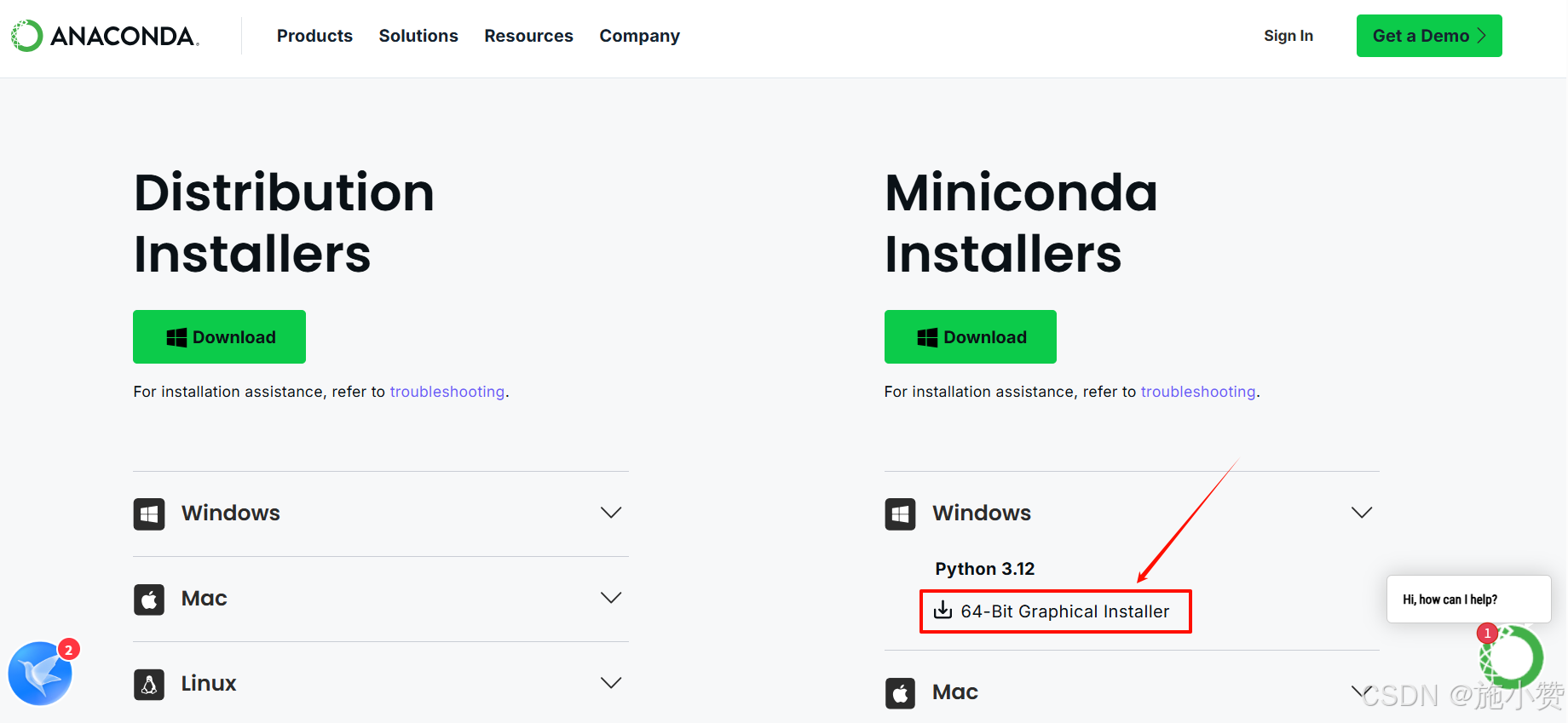Click the Distribution Installers heading

pyautogui.click(x=284, y=223)
